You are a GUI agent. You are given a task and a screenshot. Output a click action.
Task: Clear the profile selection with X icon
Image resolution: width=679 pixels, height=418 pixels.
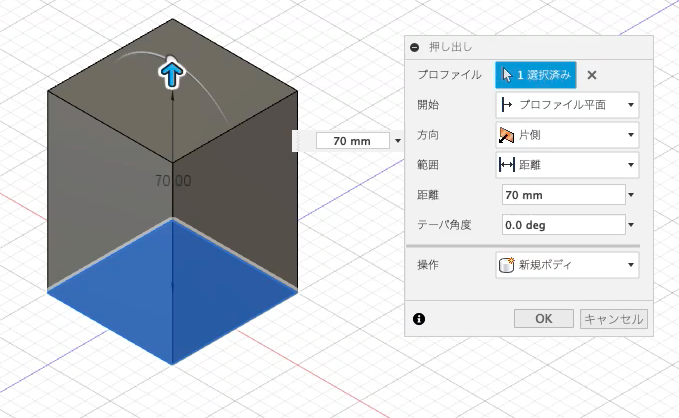coord(592,75)
